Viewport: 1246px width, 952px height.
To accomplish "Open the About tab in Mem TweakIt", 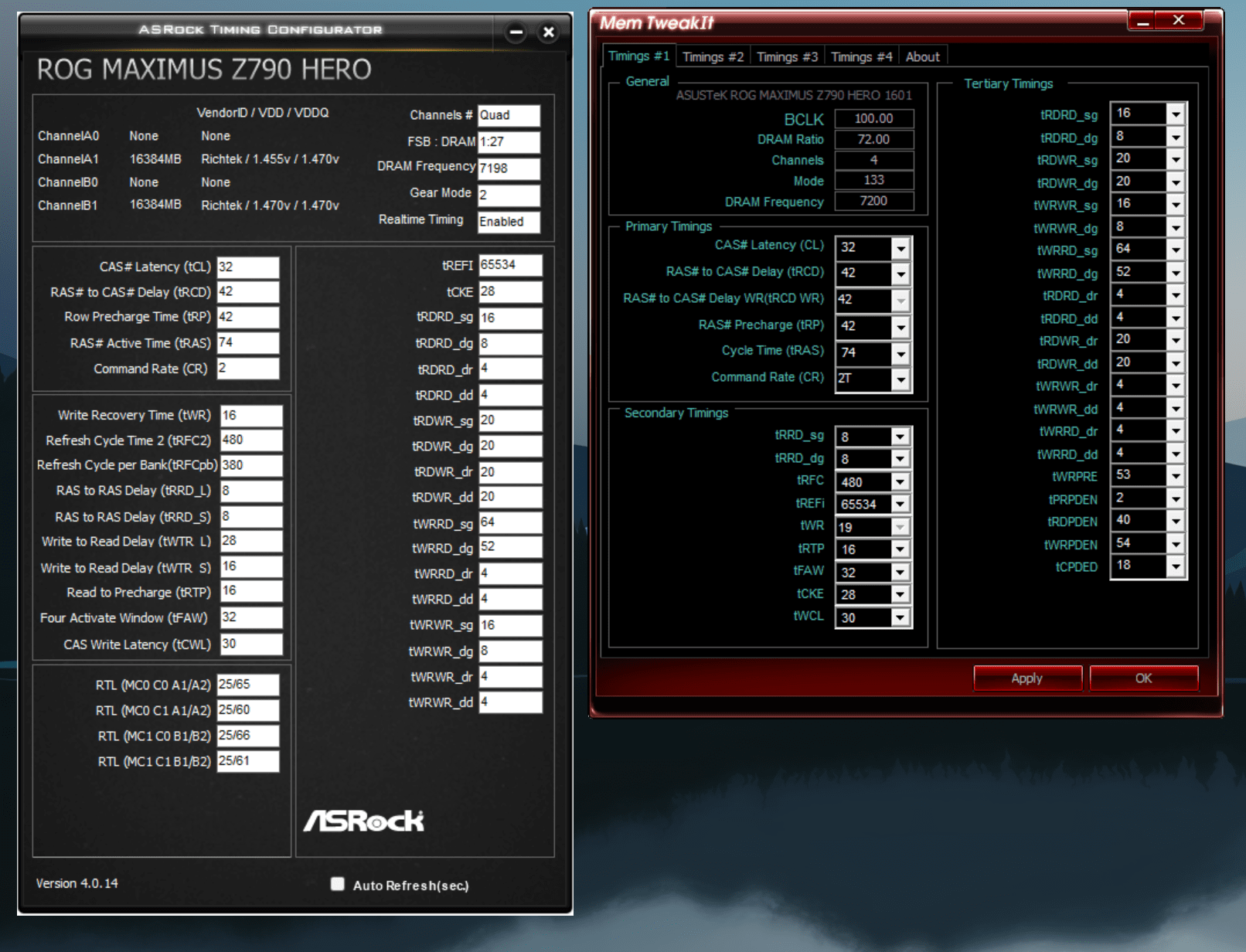I will (922, 57).
